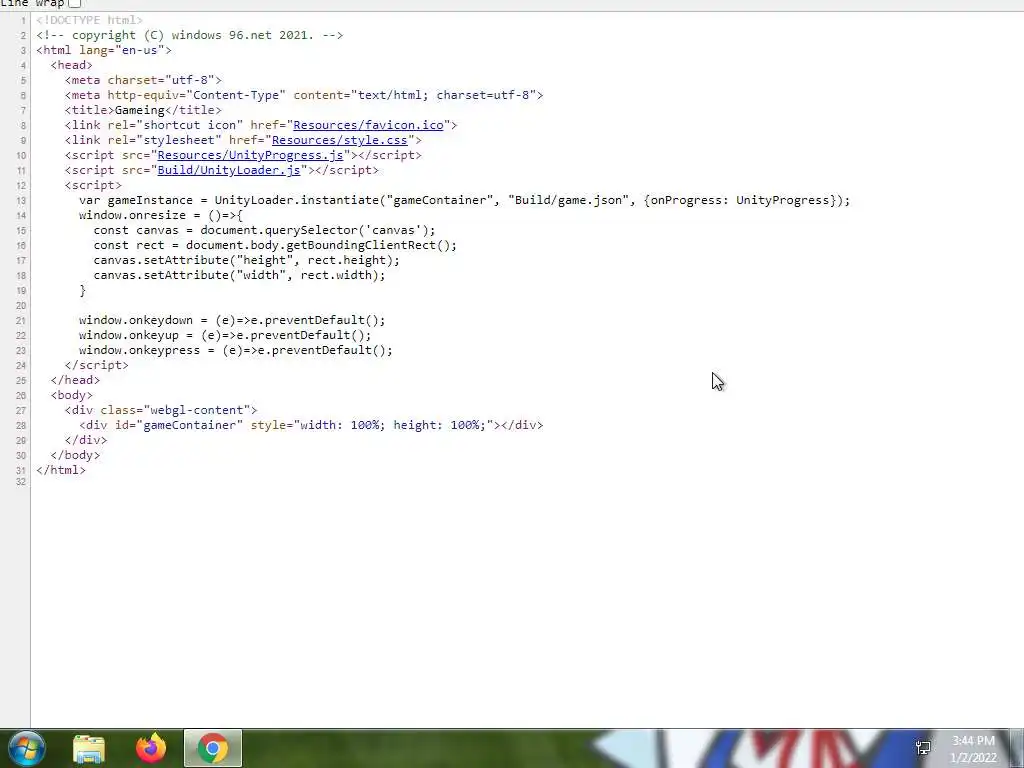This screenshot has width=1024, height=768.
Task: Click the getBoundingClientRect line
Action: 275,245
